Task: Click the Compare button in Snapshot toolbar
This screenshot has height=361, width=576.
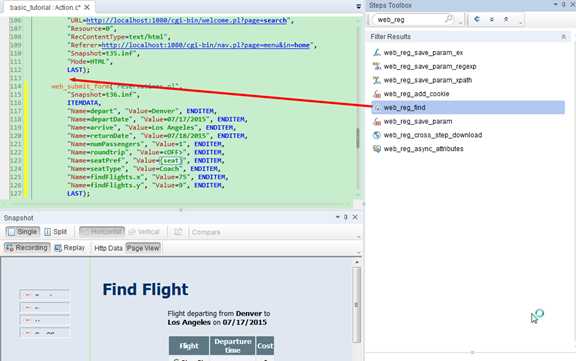Action: tap(206, 232)
